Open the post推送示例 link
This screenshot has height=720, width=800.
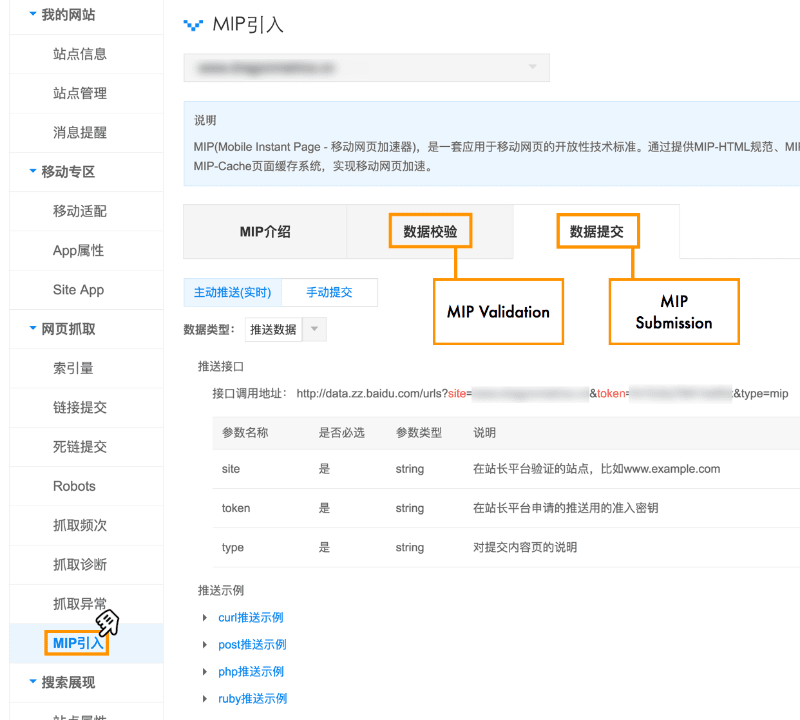(250, 644)
